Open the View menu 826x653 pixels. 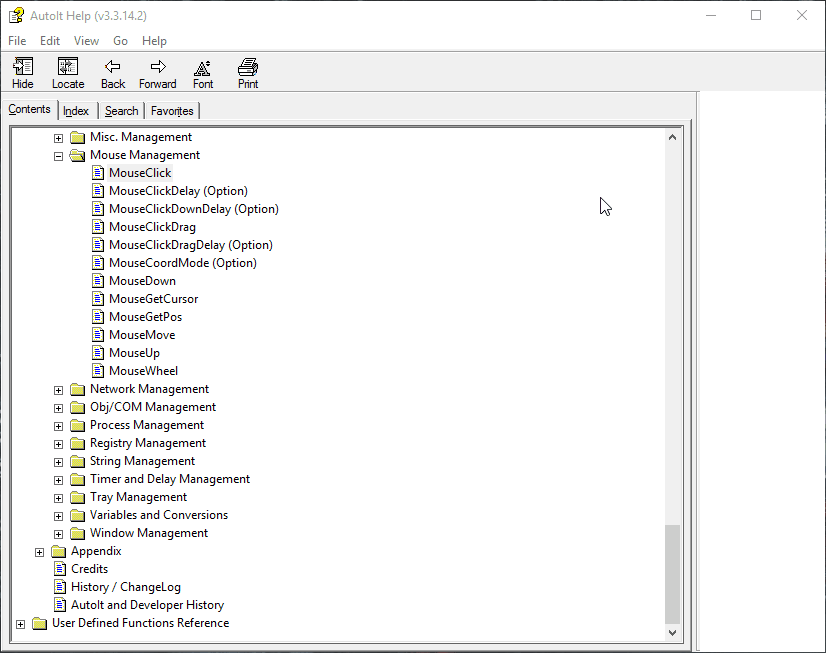pyautogui.click(x=86, y=41)
